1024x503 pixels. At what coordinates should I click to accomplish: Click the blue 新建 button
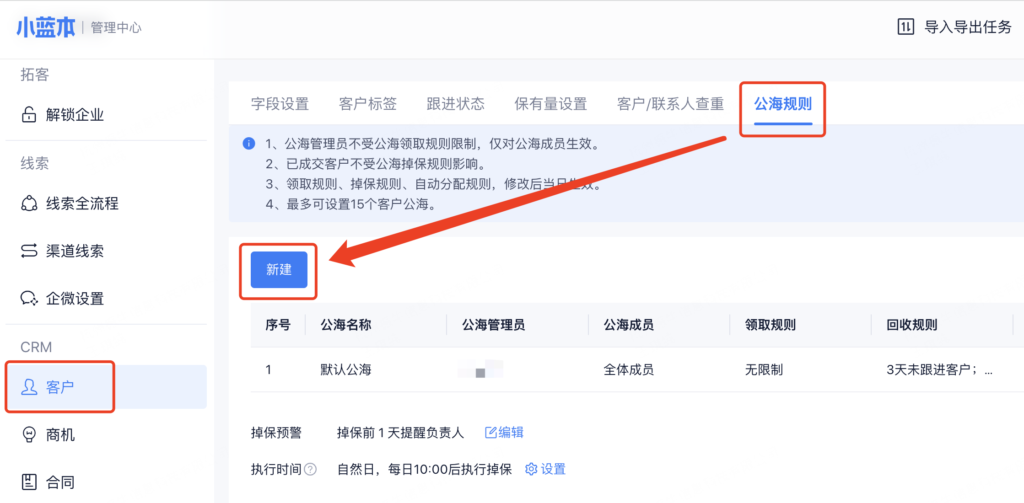point(278,270)
